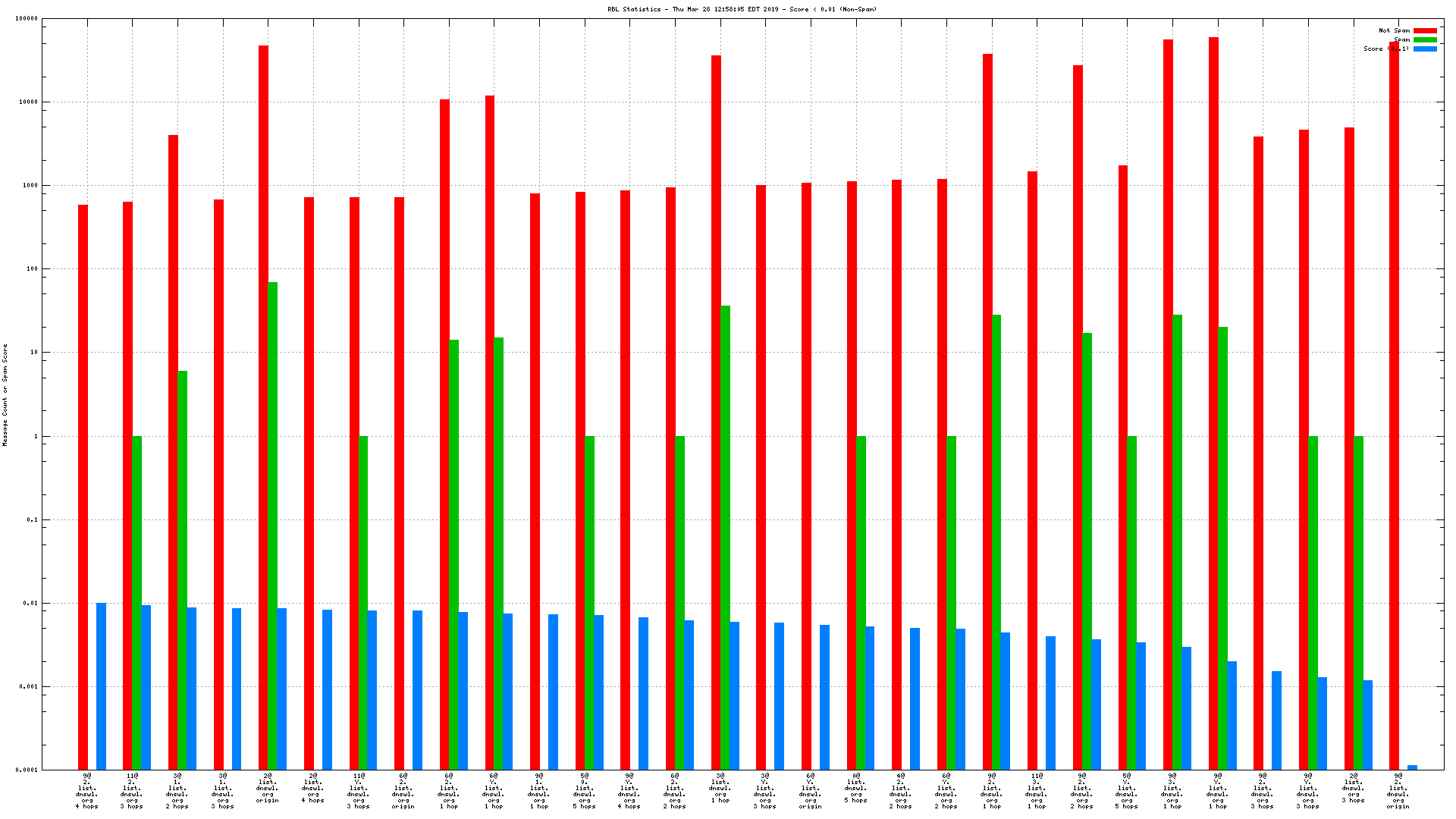
Task: Click the leftmost blue bar at 0.01
Action: (x=101, y=686)
